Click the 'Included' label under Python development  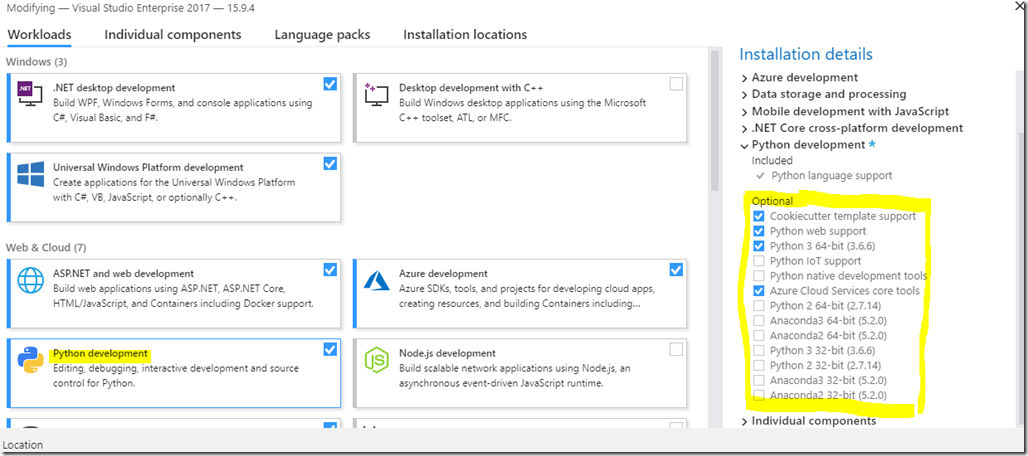coord(772,161)
